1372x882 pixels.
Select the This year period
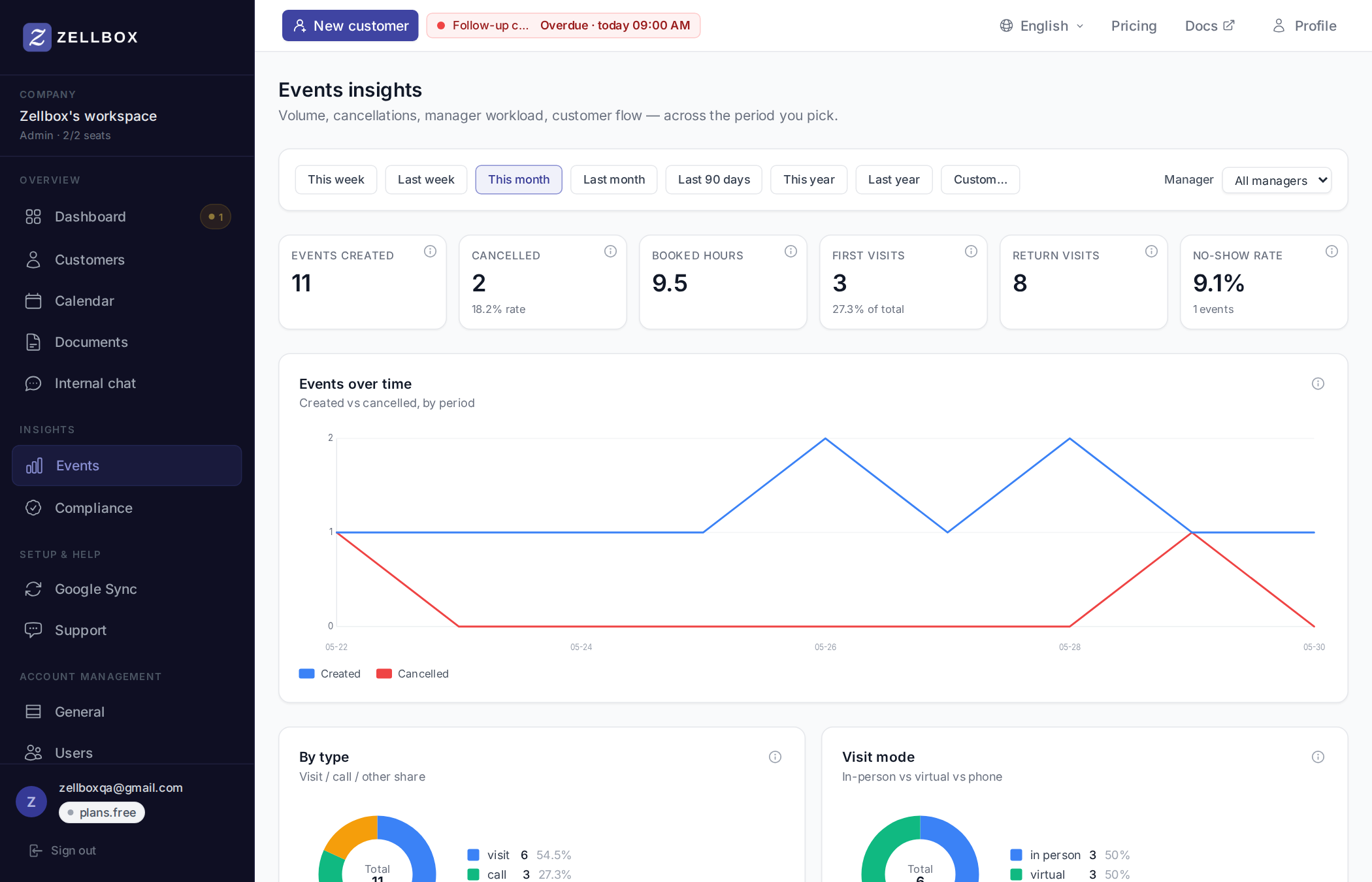[x=809, y=180]
